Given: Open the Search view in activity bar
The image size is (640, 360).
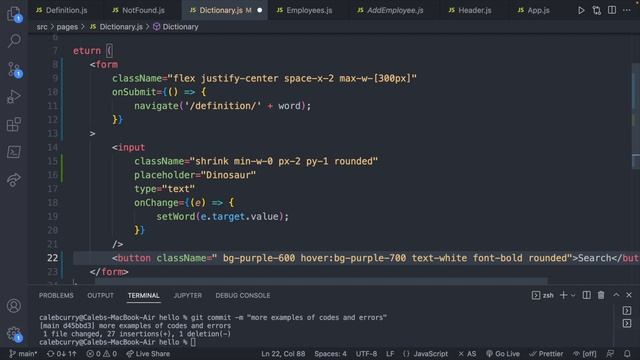Looking at the screenshot, I should (x=14, y=40).
